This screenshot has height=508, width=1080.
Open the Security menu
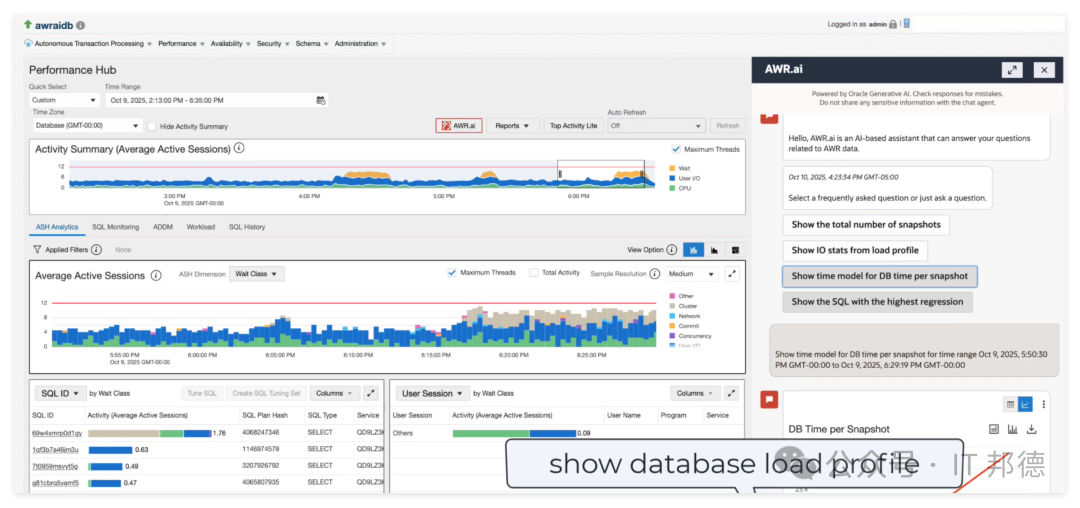tap(273, 43)
